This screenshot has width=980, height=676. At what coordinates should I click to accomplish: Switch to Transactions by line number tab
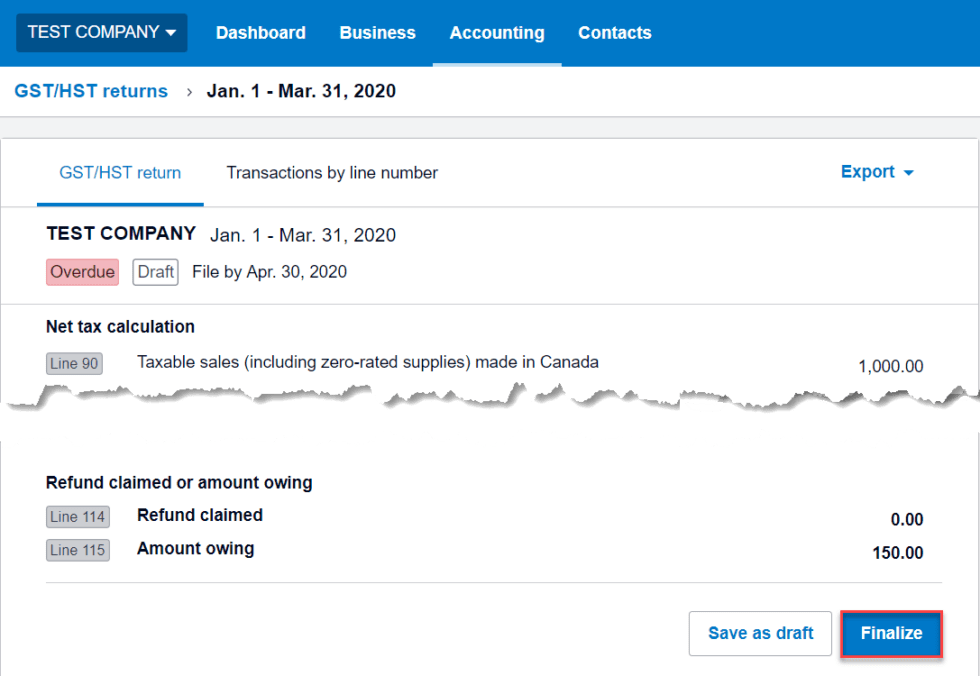(331, 172)
